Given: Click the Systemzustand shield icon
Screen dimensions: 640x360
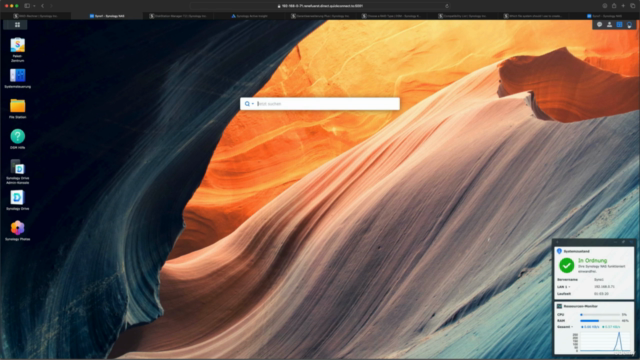Looking at the screenshot, I should coord(559,251).
